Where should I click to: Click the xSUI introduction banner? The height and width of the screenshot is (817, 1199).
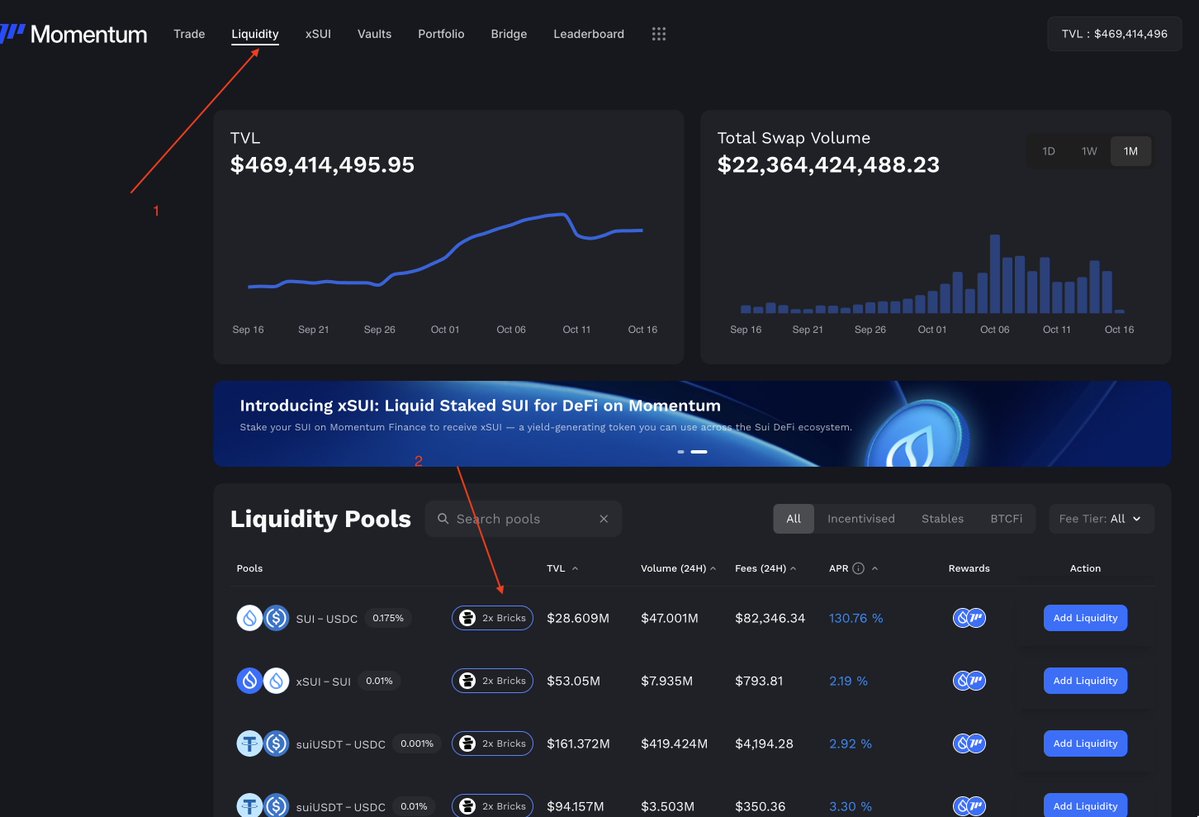[x=692, y=424]
